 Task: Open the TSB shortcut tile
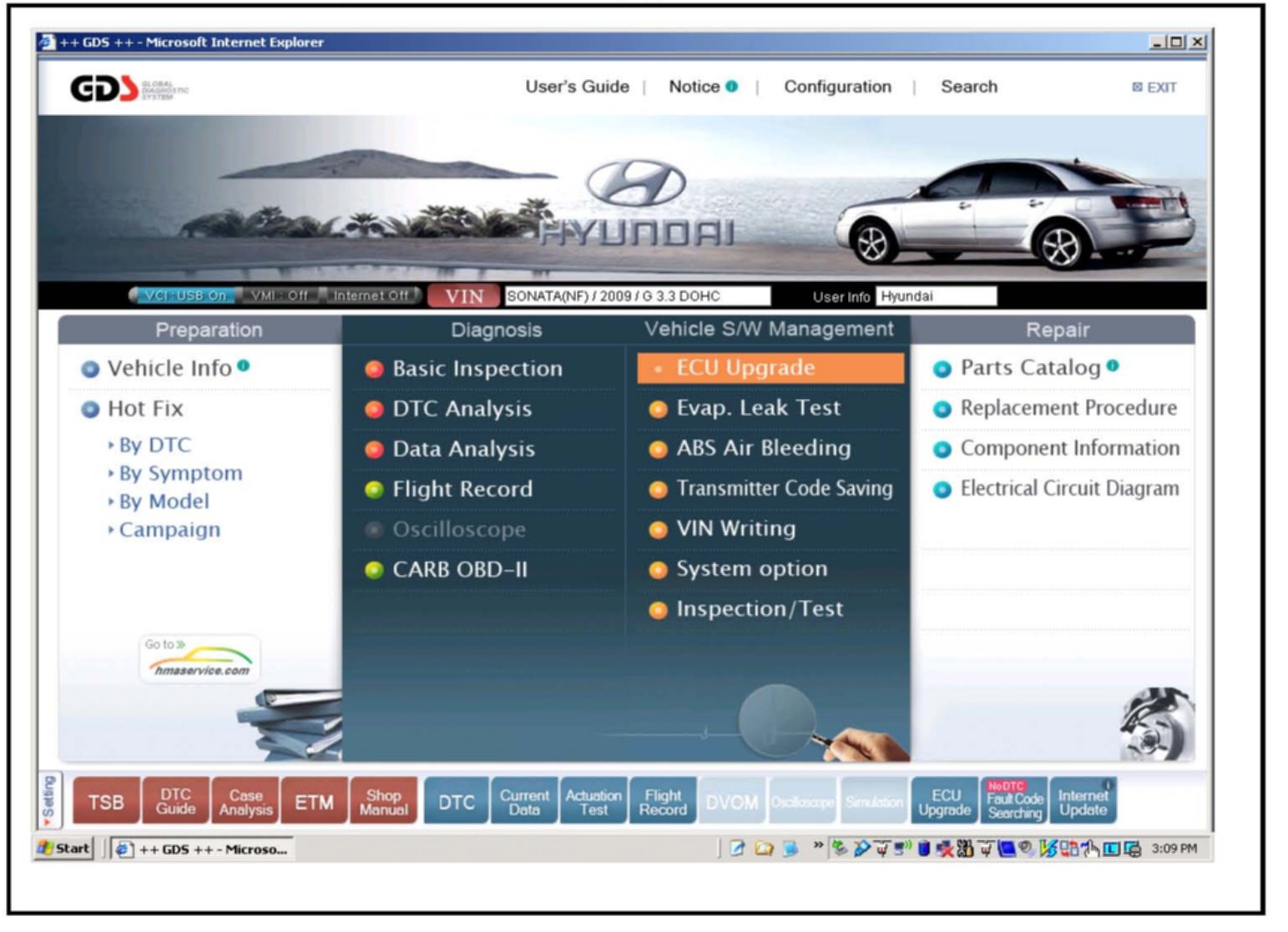pos(106,802)
